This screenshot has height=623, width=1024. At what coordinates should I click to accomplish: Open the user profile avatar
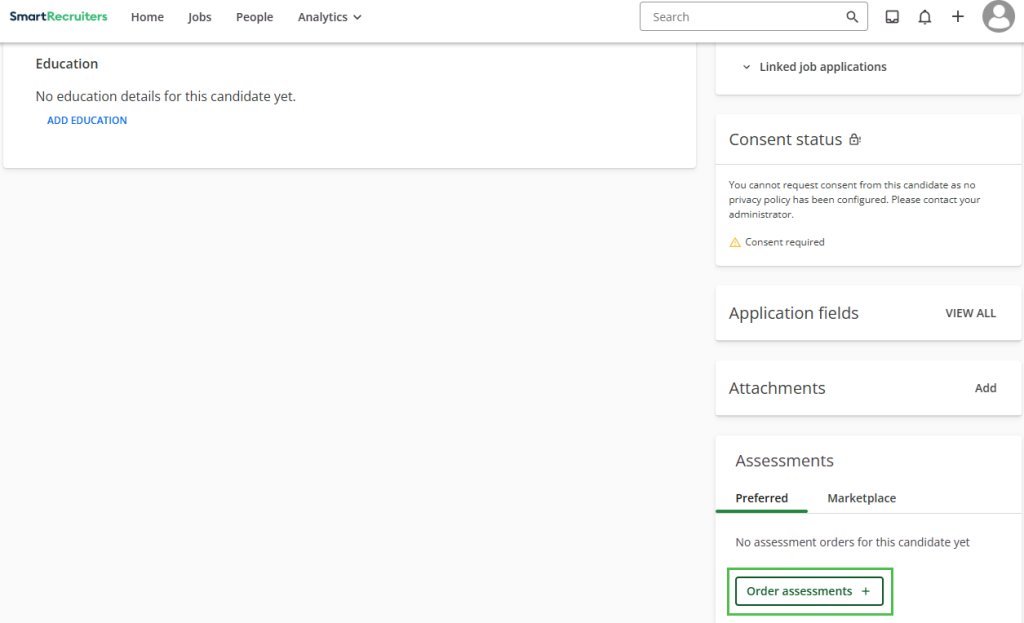tap(998, 17)
